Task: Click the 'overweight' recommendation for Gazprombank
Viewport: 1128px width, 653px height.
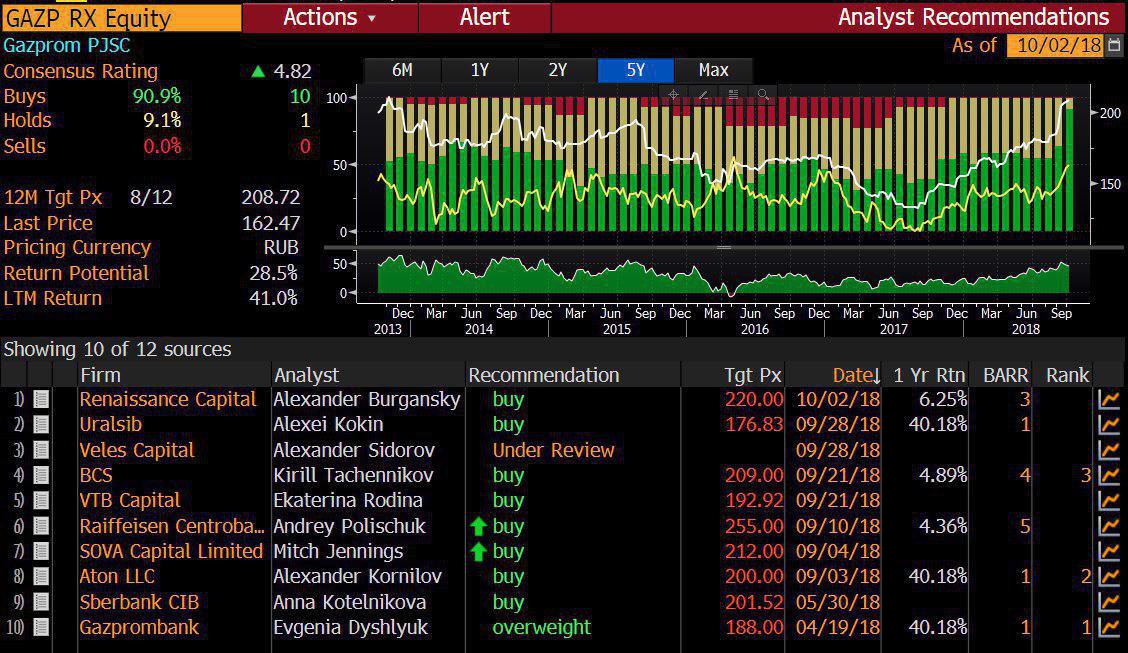Action: tap(541, 628)
